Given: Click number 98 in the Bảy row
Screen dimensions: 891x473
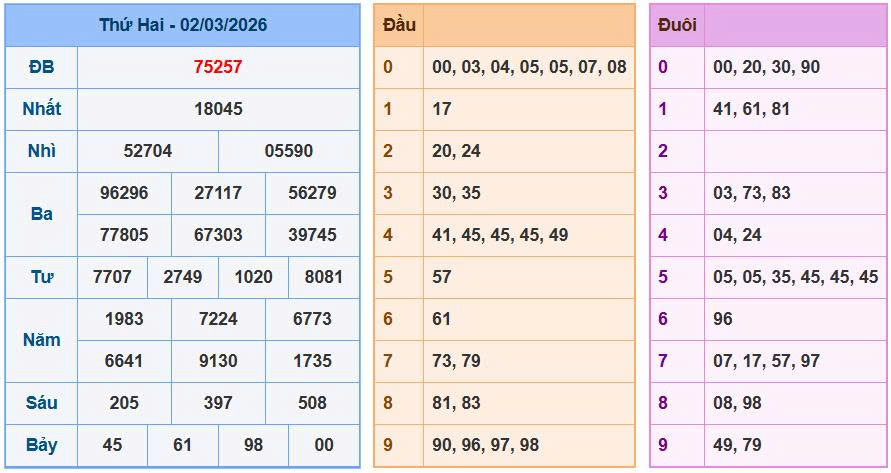Looking at the screenshot, I should [253, 445].
